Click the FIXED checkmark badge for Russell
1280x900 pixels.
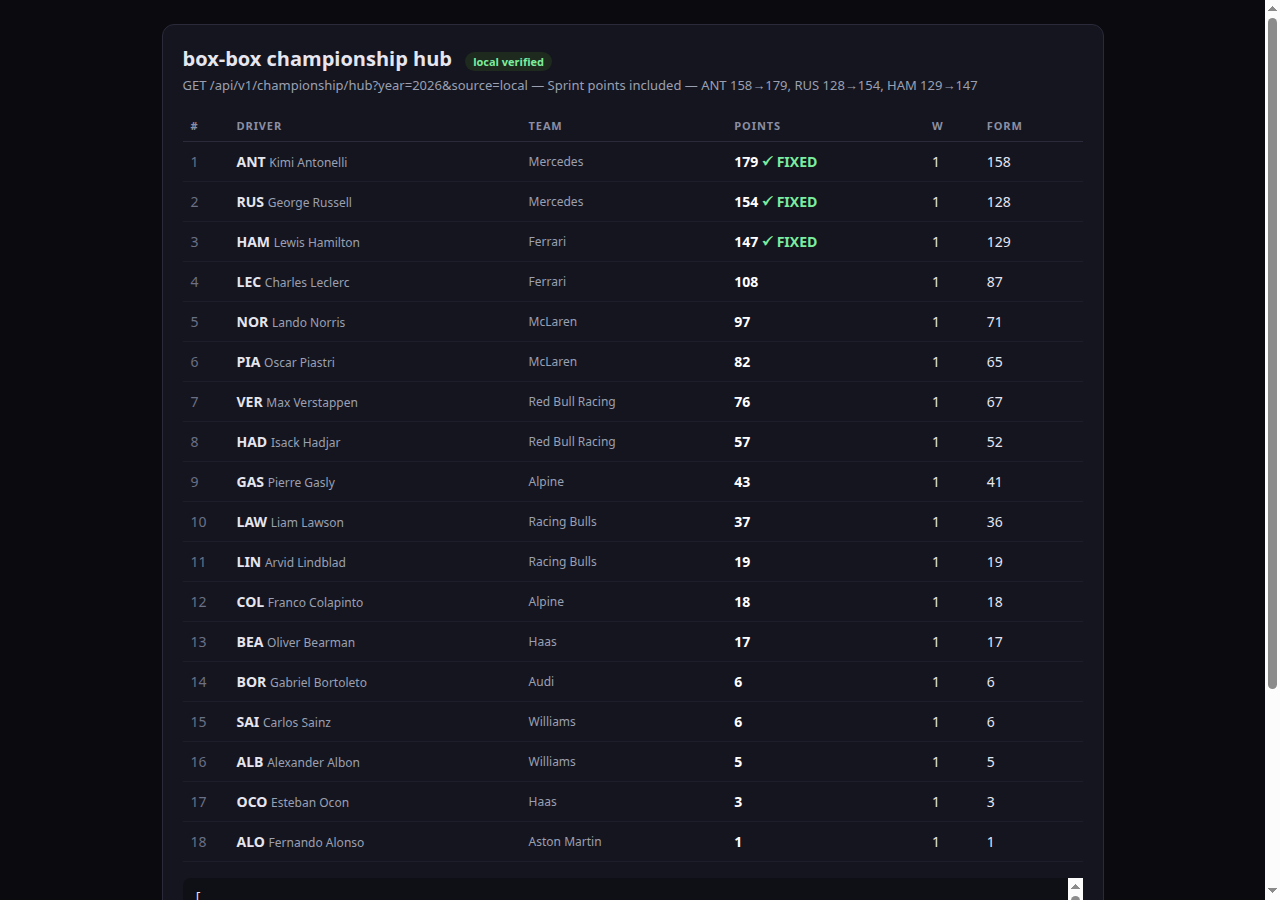tap(790, 202)
